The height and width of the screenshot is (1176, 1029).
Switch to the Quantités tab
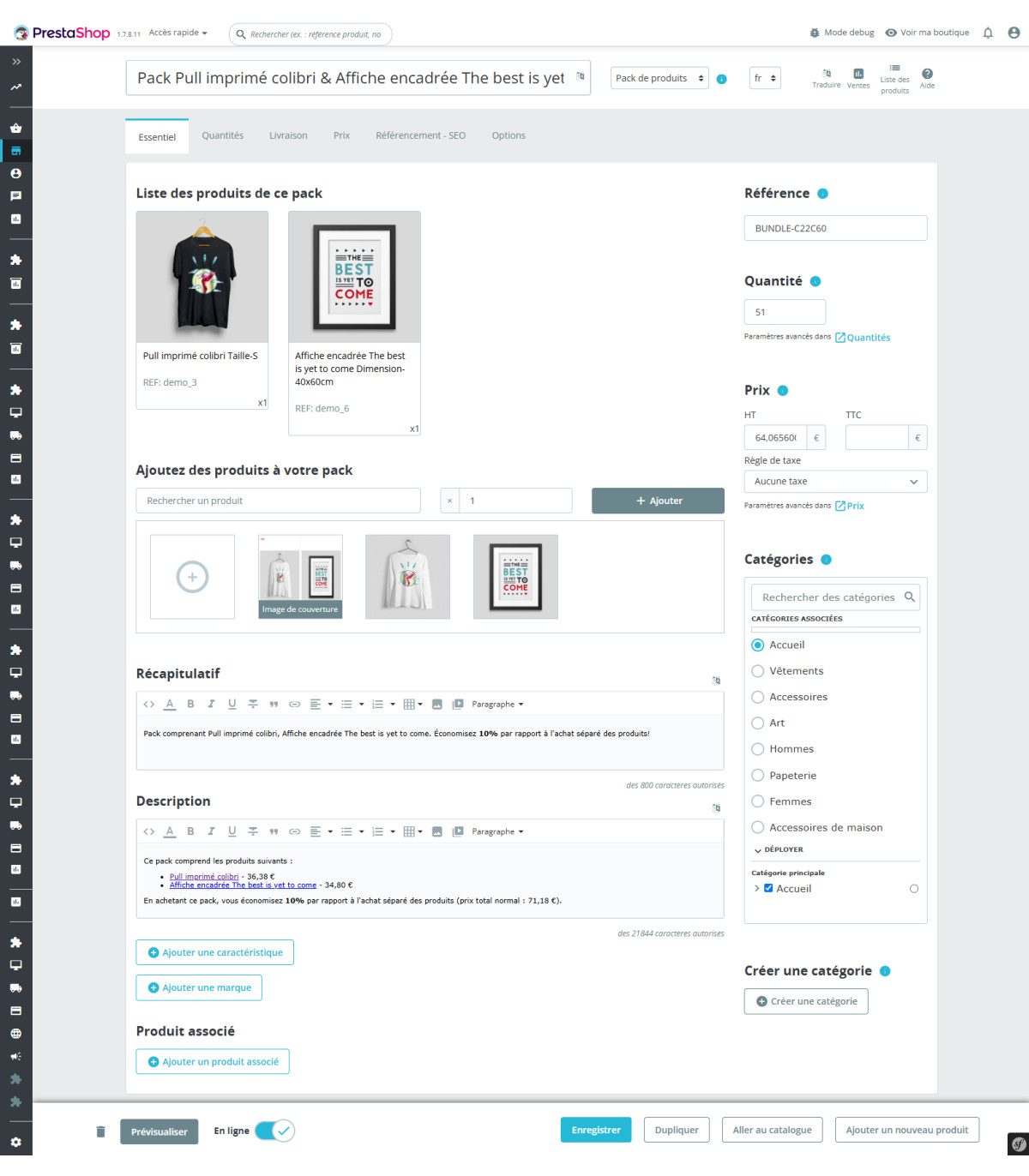(x=223, y=135)
